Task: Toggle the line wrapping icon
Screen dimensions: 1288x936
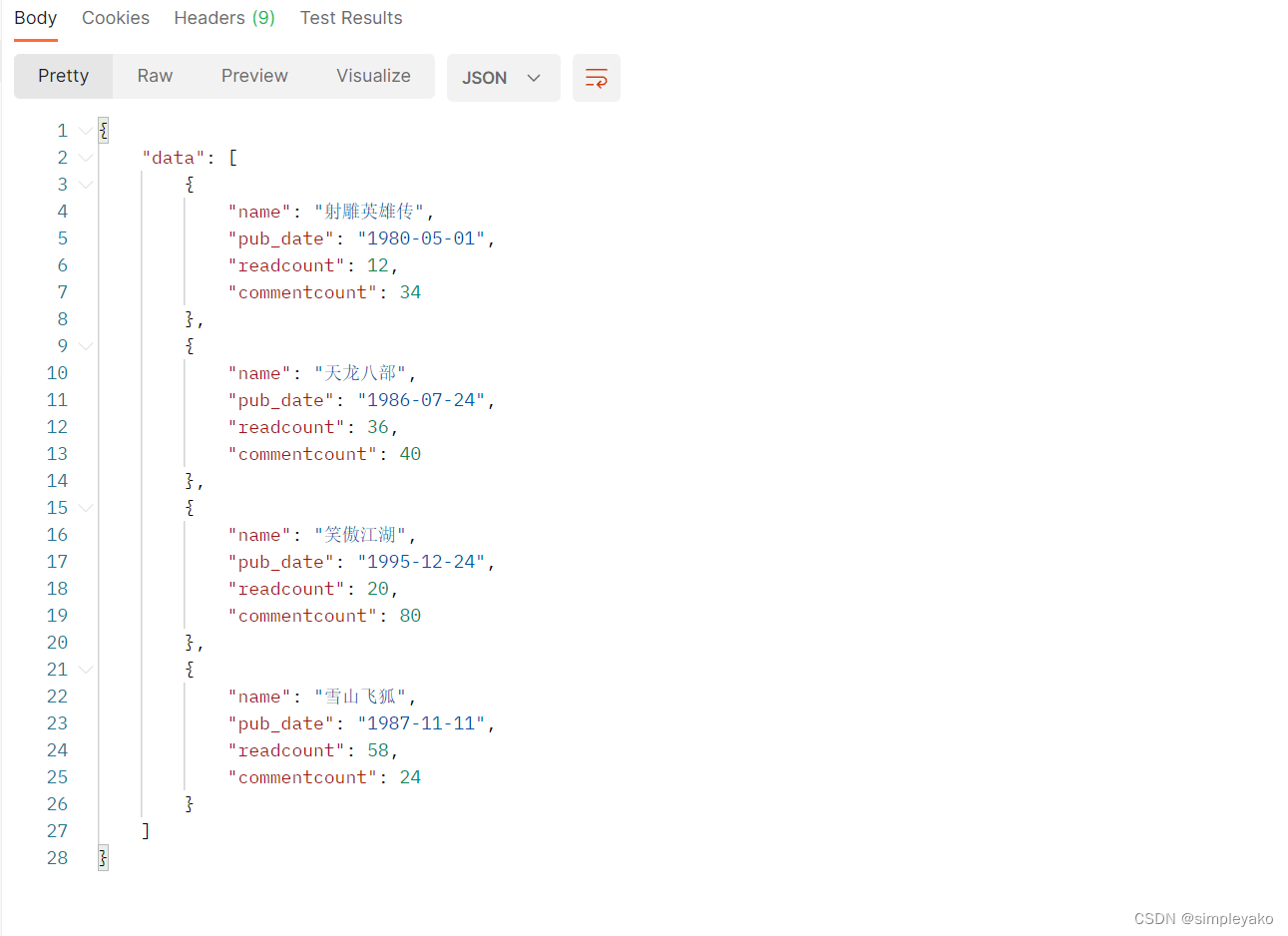Action: 596,77
